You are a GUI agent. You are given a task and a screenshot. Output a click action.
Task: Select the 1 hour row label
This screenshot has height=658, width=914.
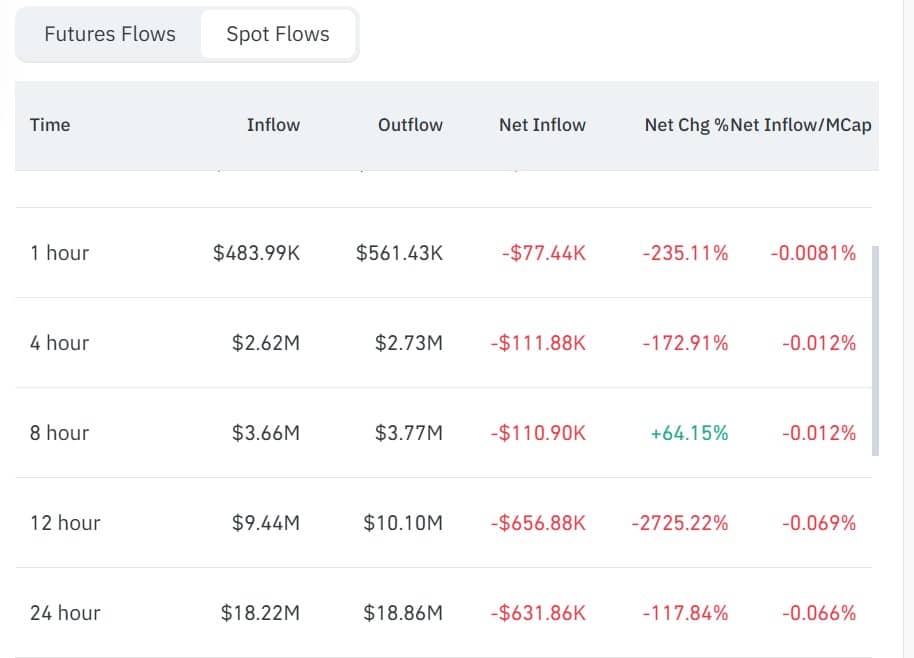[59, 253]
